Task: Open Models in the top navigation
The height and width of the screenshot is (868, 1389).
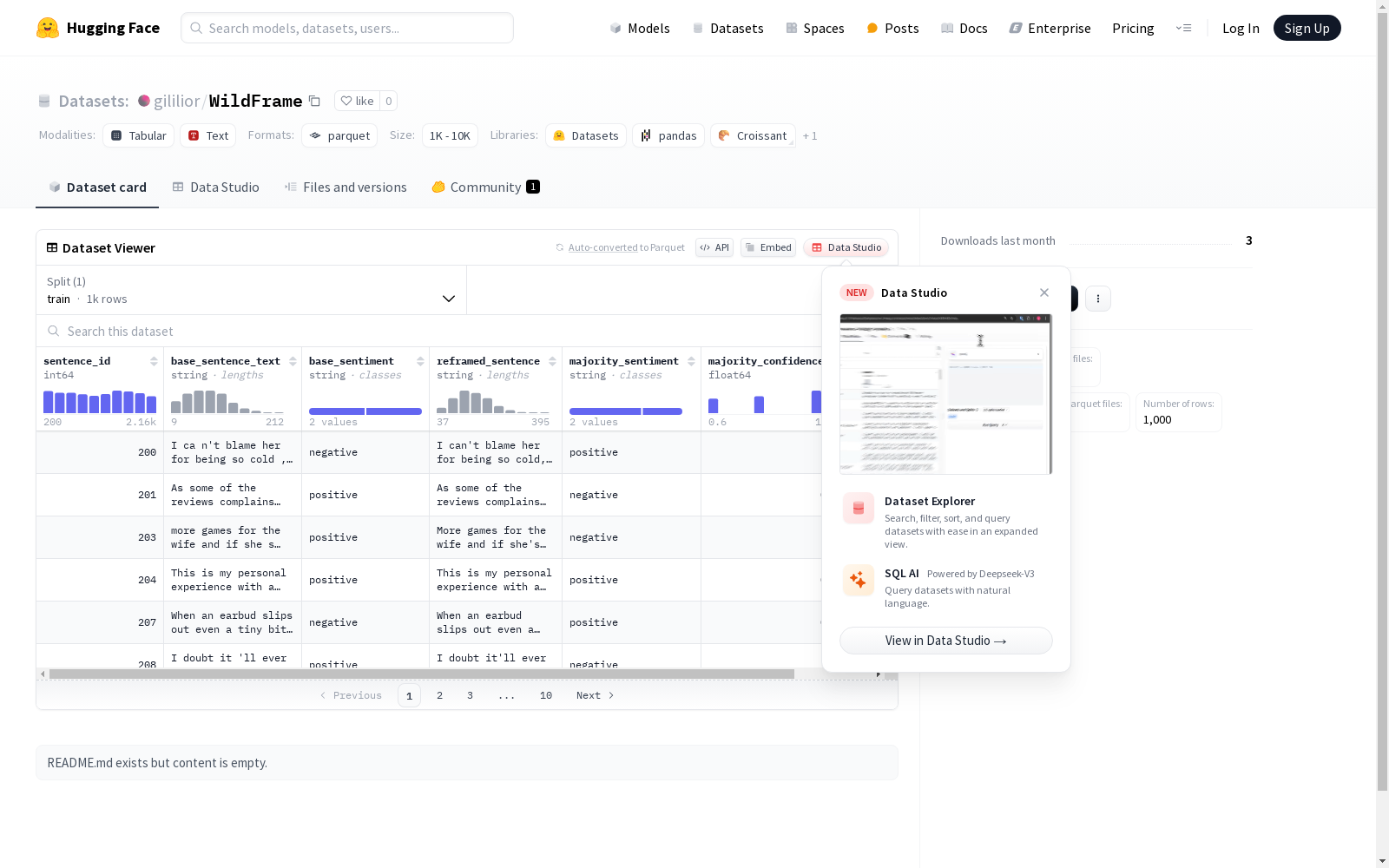Action: 640,28
